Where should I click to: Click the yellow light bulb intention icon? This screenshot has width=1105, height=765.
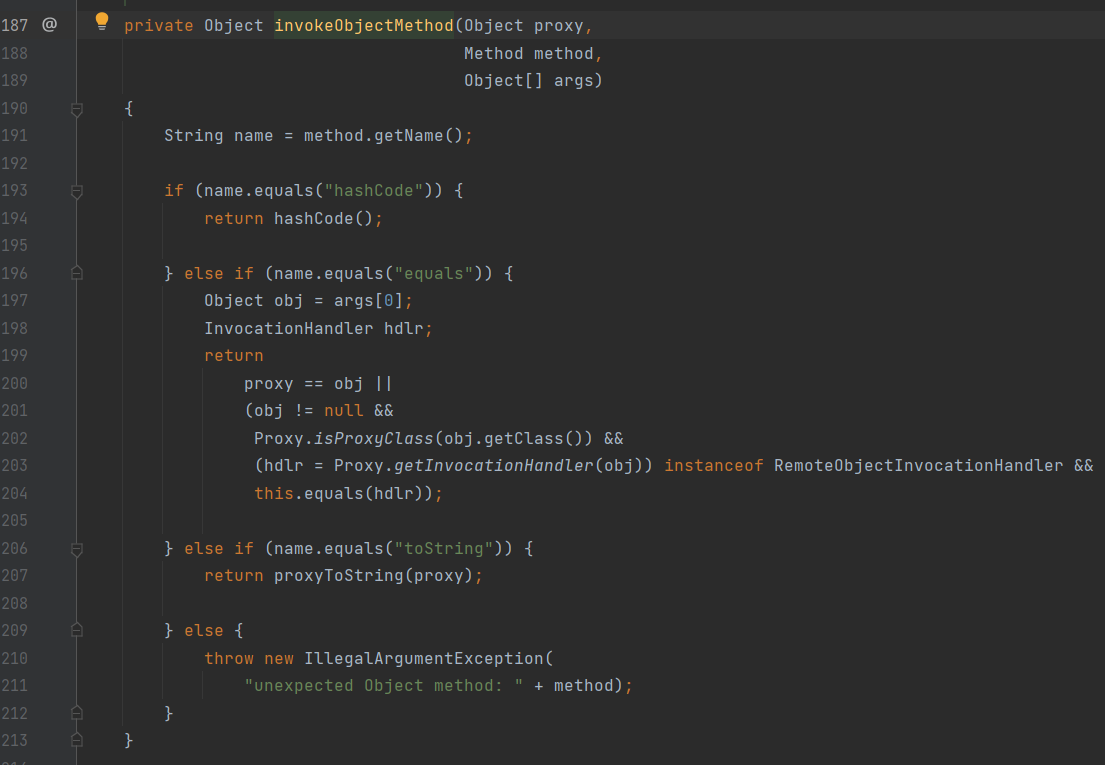click(101, 22)
